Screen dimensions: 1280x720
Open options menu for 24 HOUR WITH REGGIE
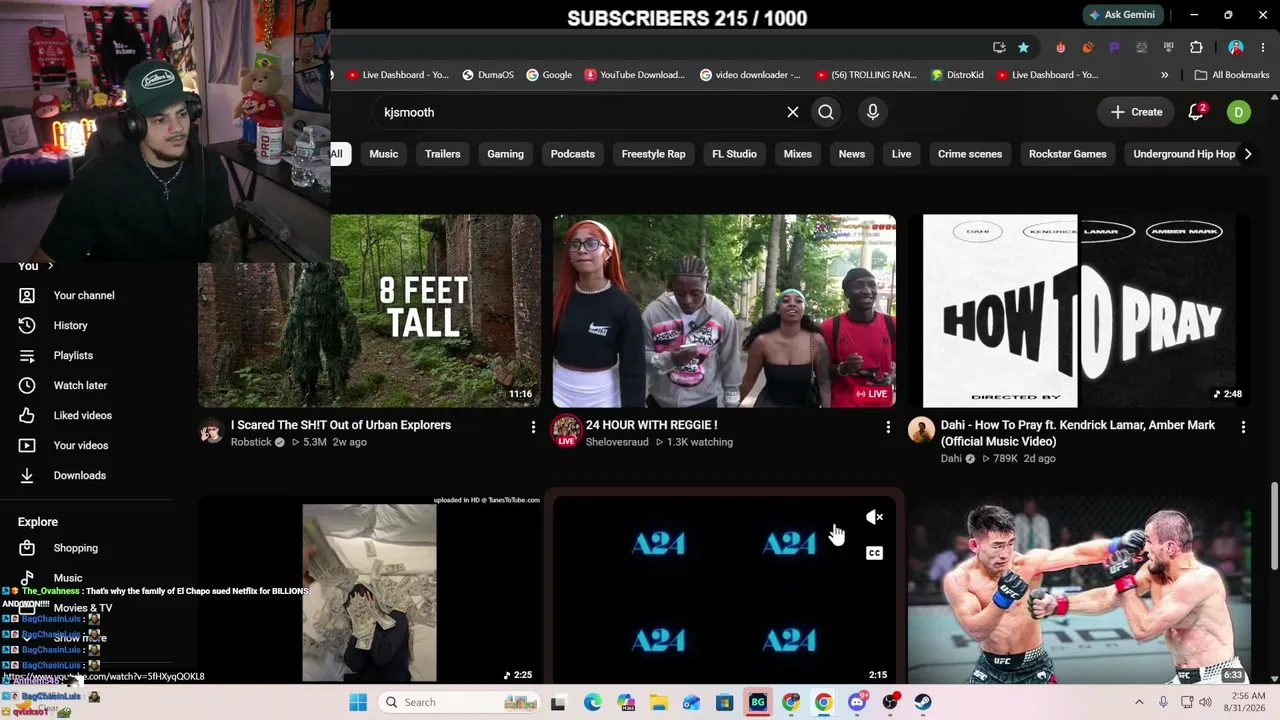[888, 427]
